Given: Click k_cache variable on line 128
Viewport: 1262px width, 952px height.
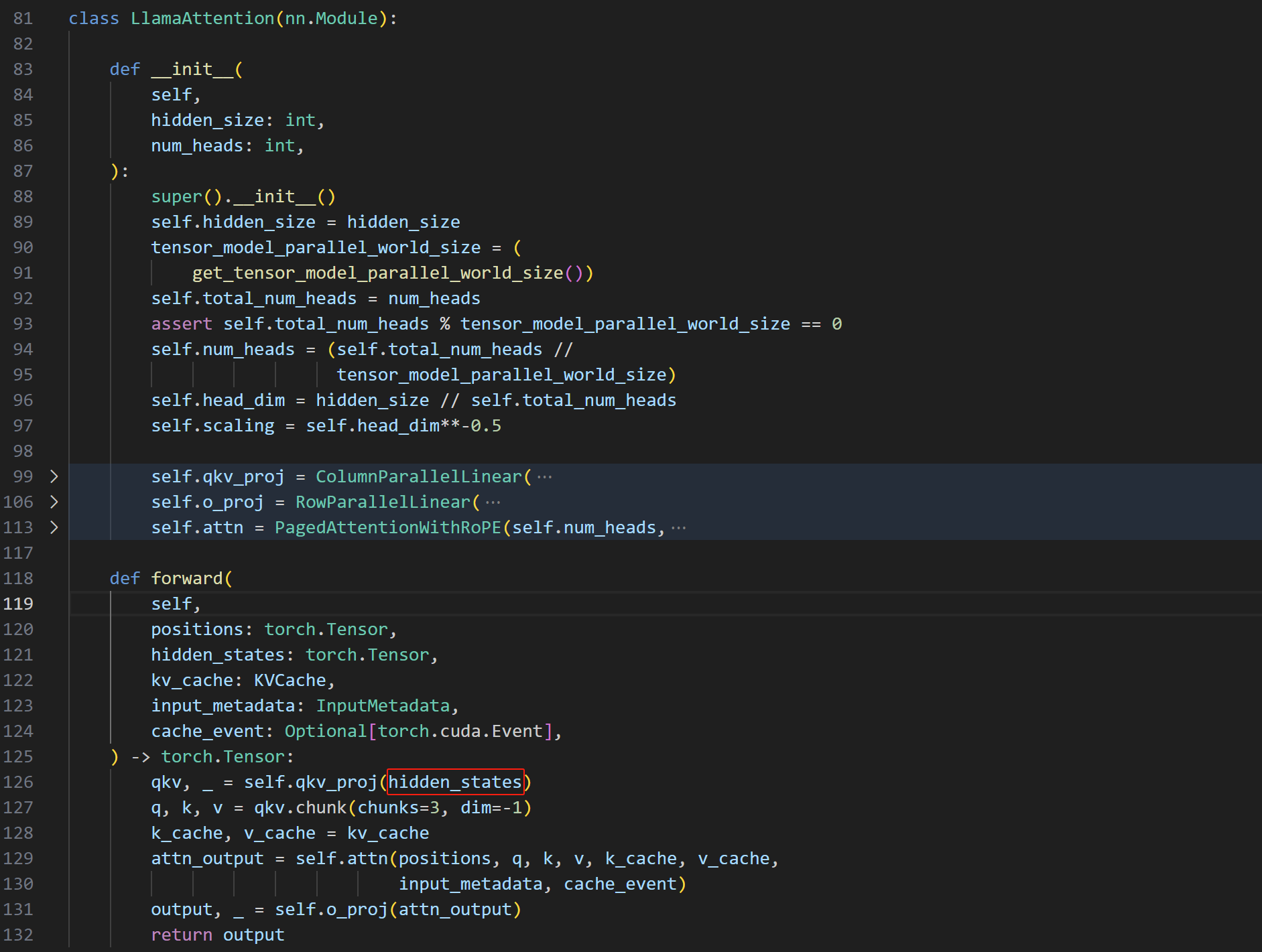Looking at the screenshot, I should (x=187, y=833).
